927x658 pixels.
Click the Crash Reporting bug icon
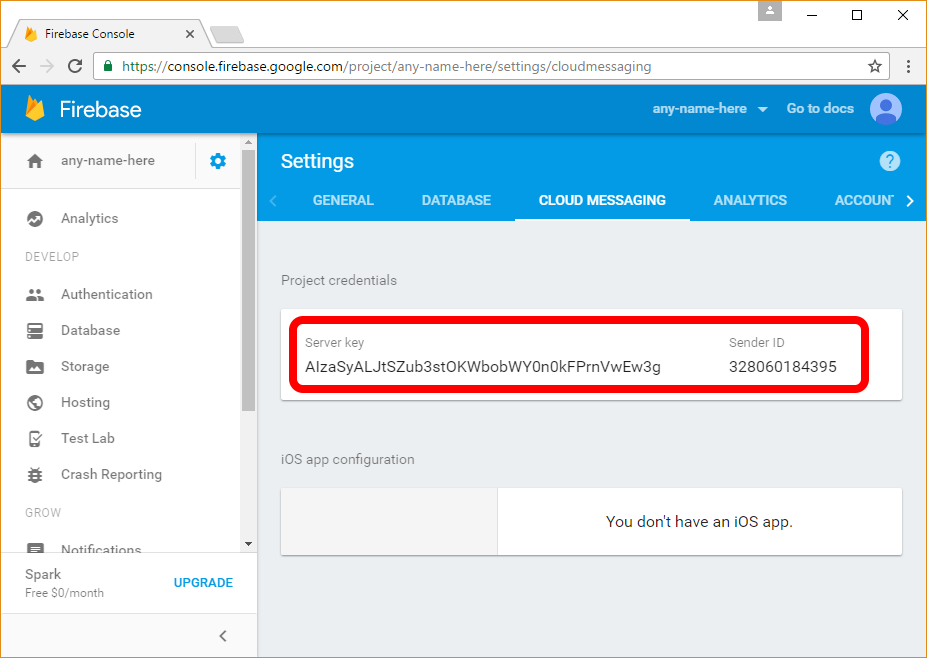pyautogui.click(x=35, y=475)
